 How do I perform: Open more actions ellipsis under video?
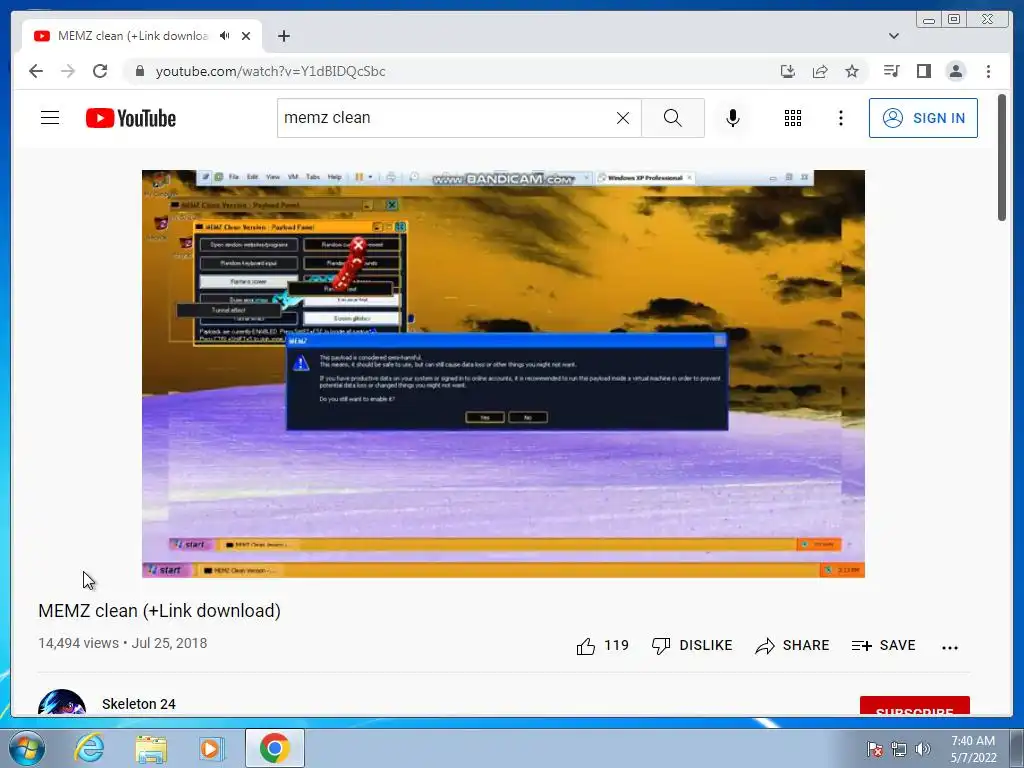[x=950, y=647]
